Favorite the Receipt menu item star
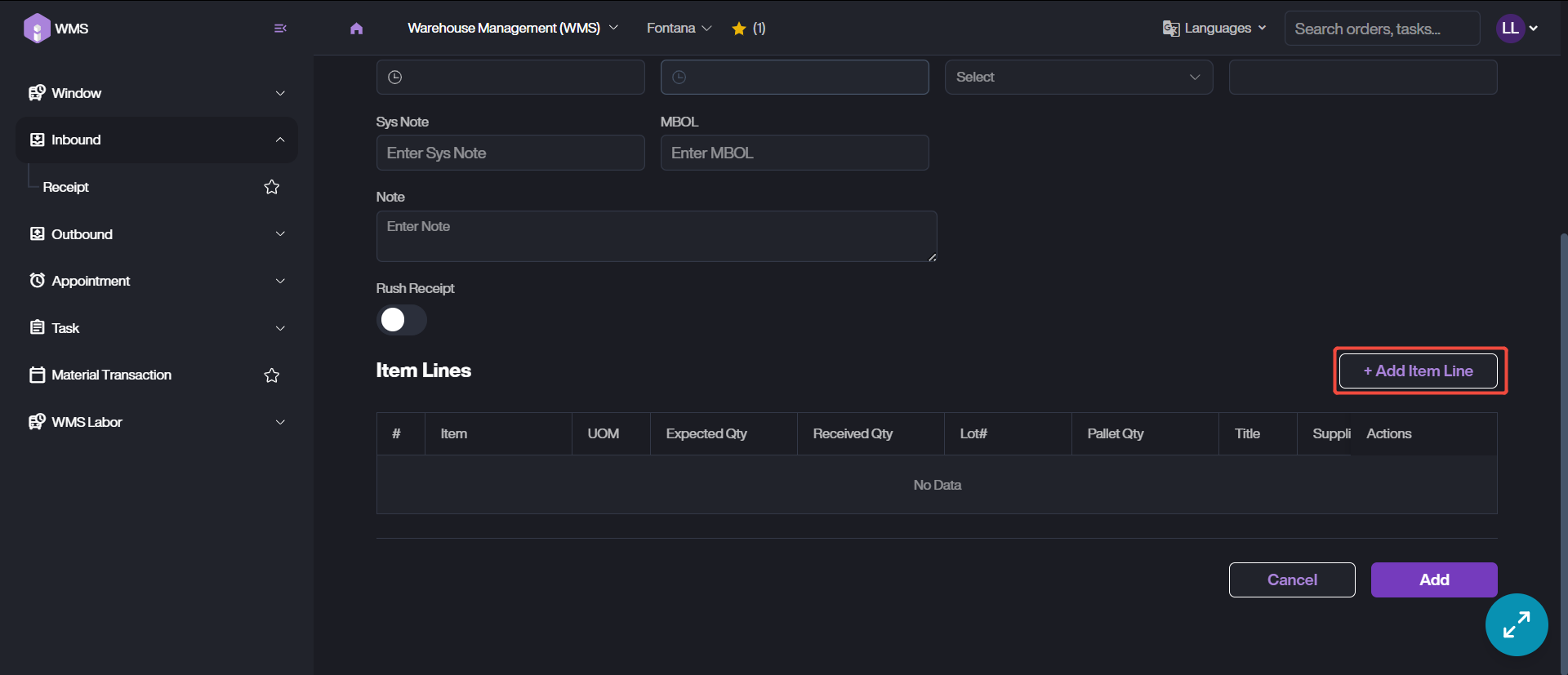This screenshot has height=675, width=1568. pyautogui.click(x=272, y=187)
